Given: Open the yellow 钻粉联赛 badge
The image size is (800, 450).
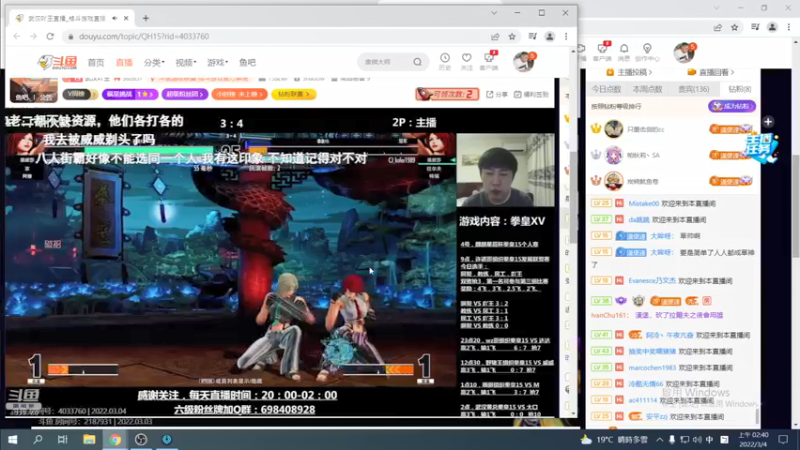Looking at the screenshot, I should pyautogui.click(x=294, y=94).
